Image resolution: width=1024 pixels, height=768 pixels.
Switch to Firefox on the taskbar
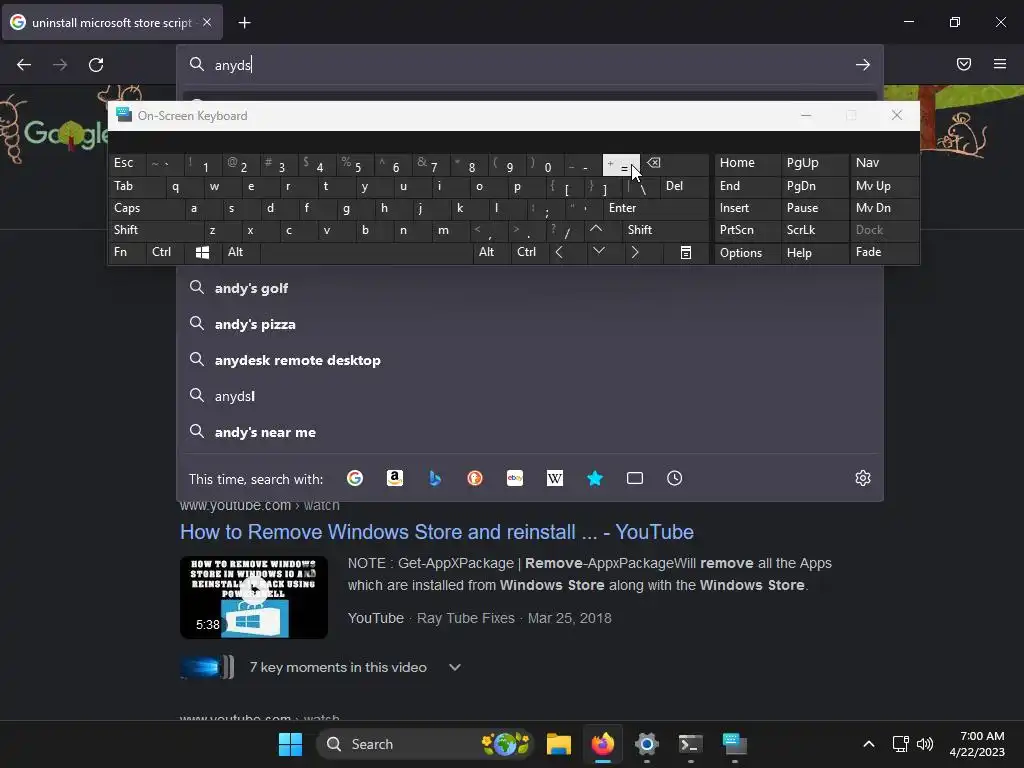point(602,744)
